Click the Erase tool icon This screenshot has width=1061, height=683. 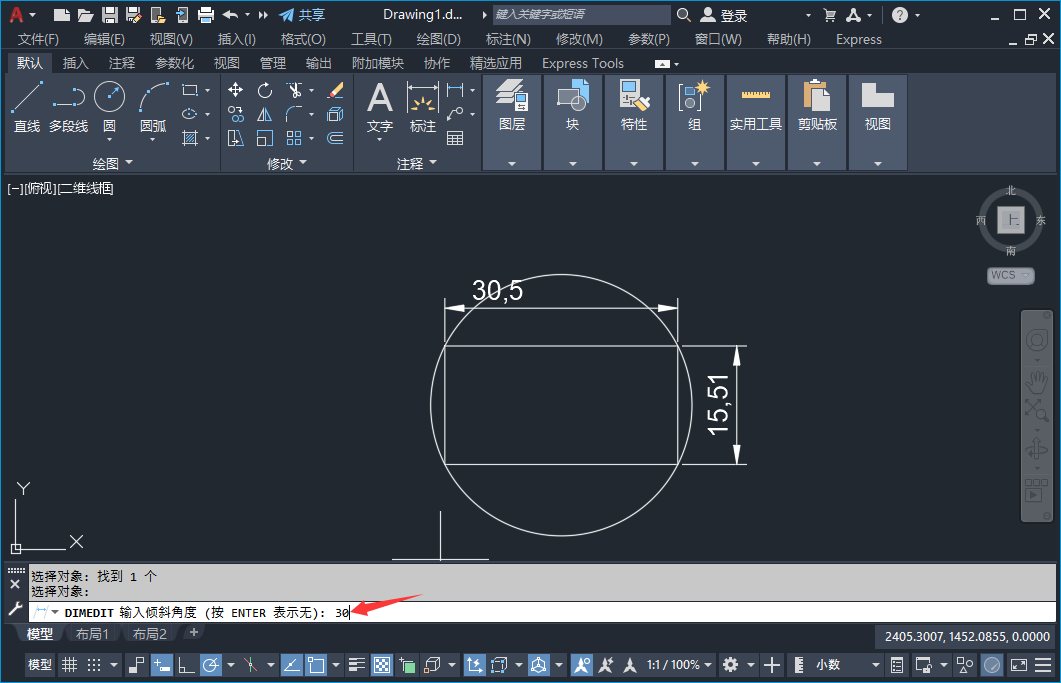pos(335,90)
